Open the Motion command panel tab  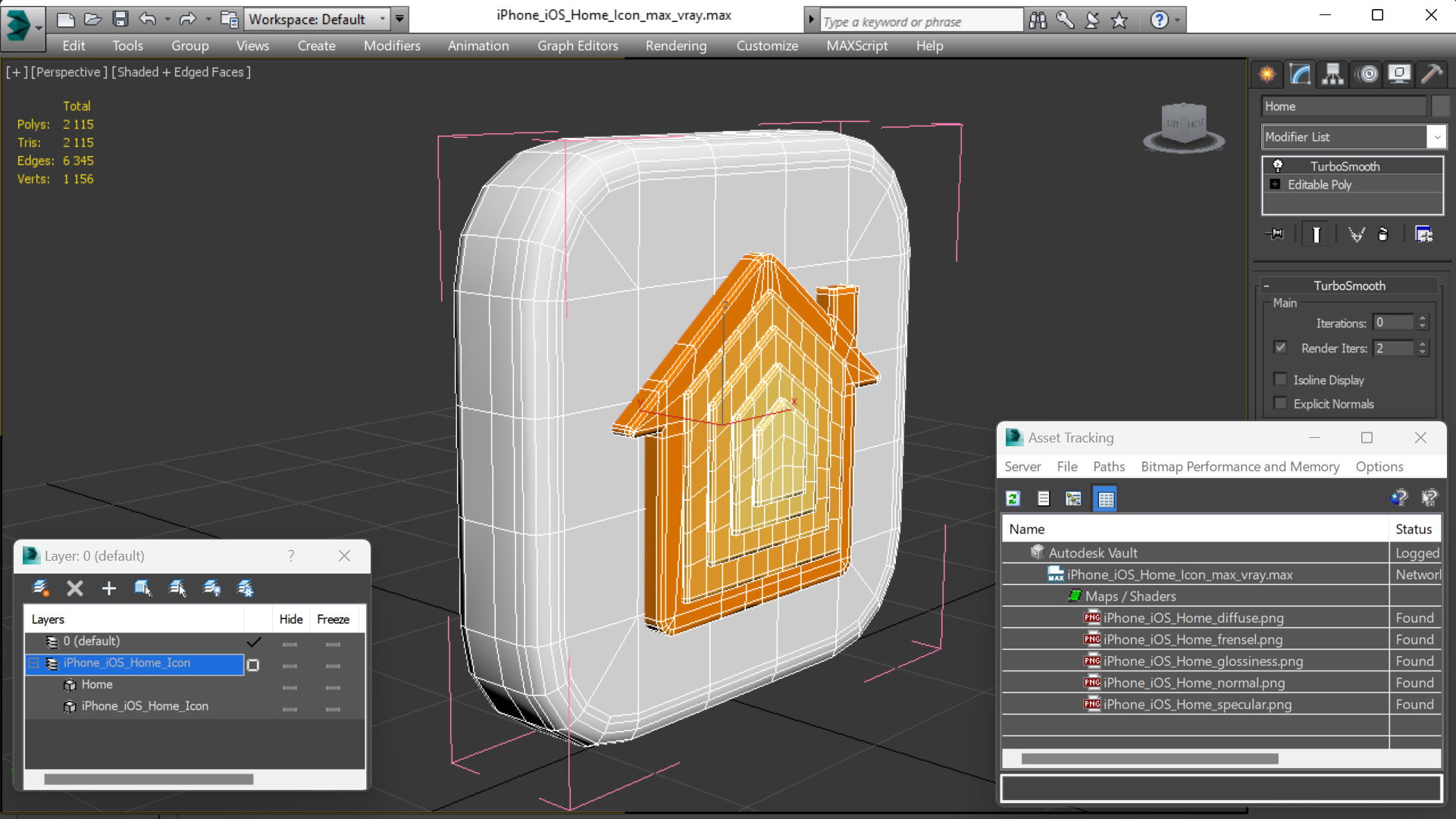(x=1368, y=74)
